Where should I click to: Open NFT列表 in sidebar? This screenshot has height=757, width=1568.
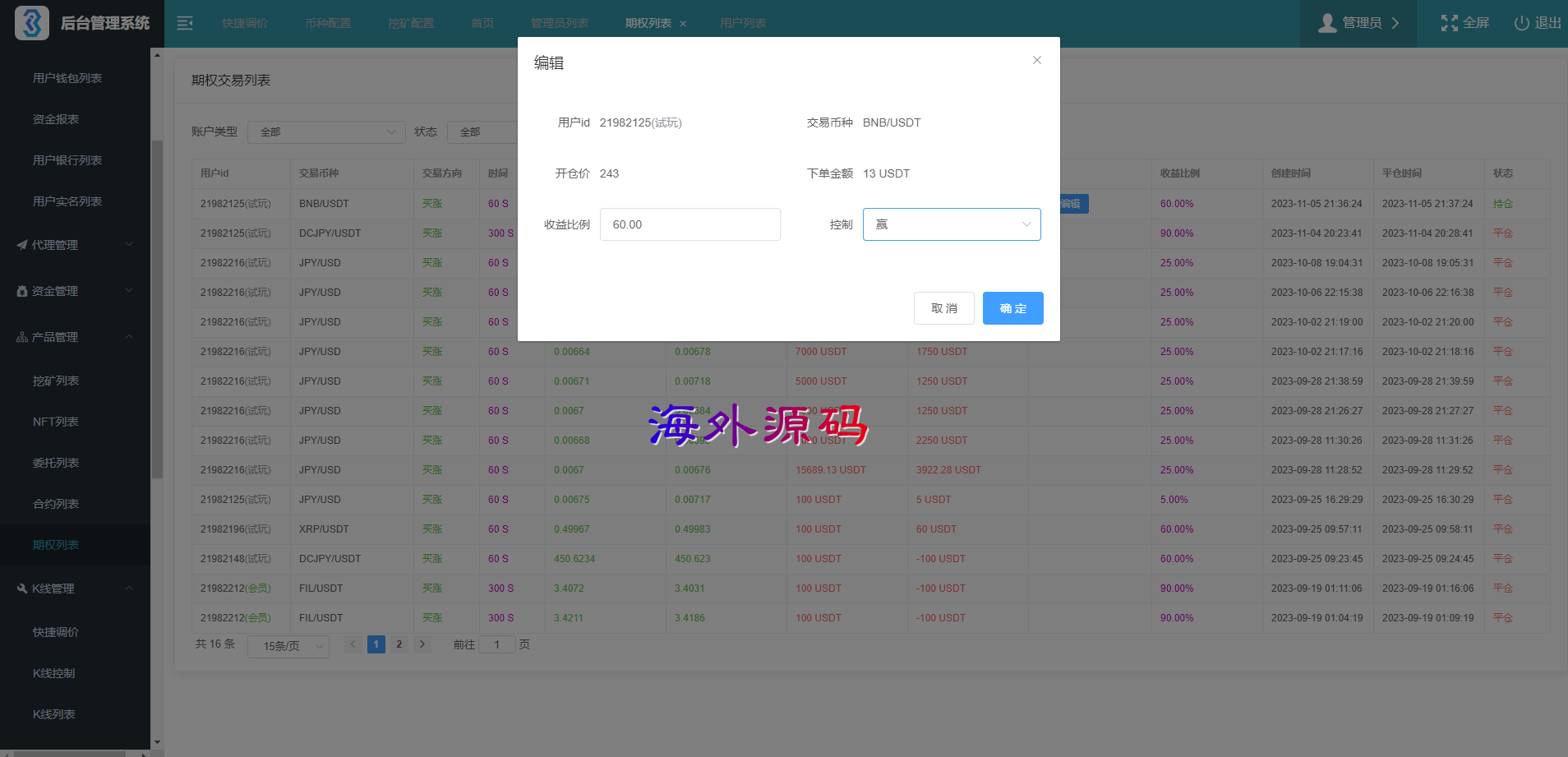tap(56, 422)
